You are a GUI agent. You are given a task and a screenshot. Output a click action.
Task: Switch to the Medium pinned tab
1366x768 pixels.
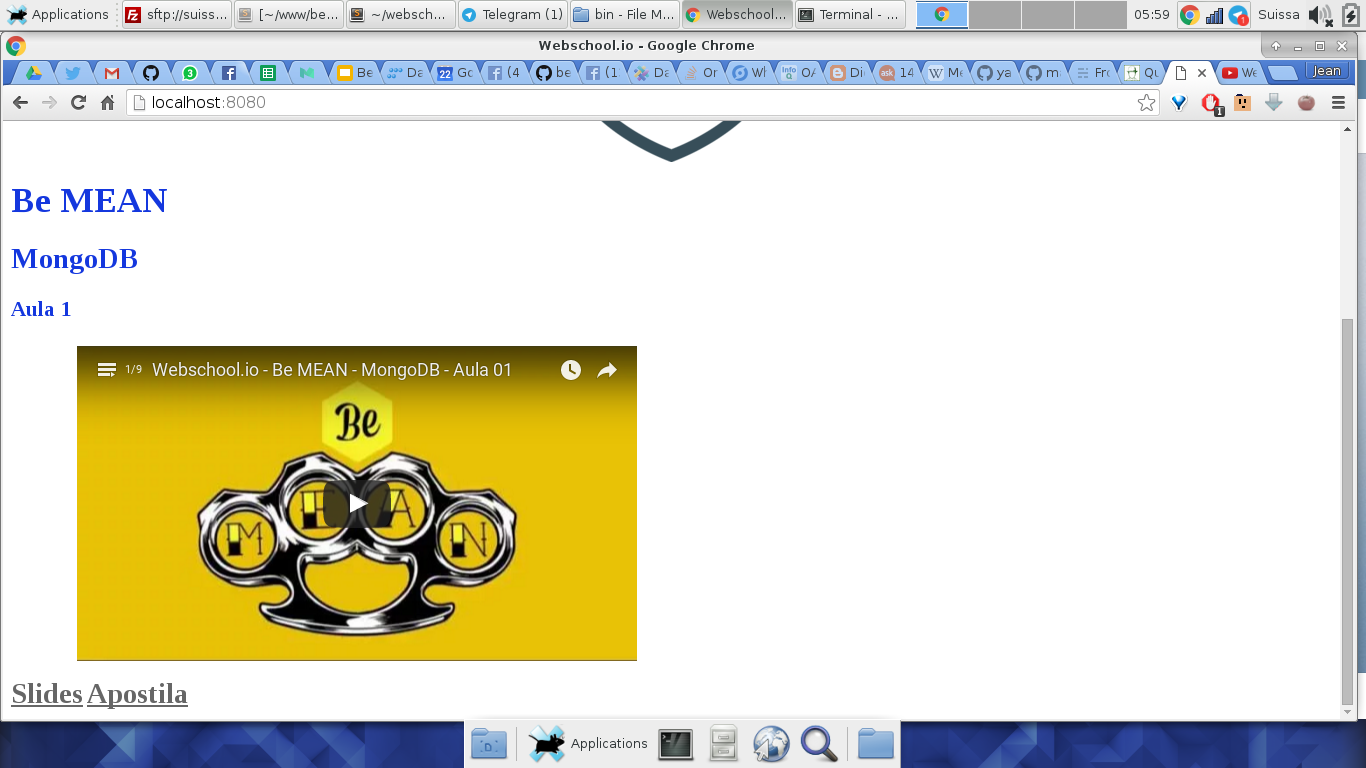307,72
